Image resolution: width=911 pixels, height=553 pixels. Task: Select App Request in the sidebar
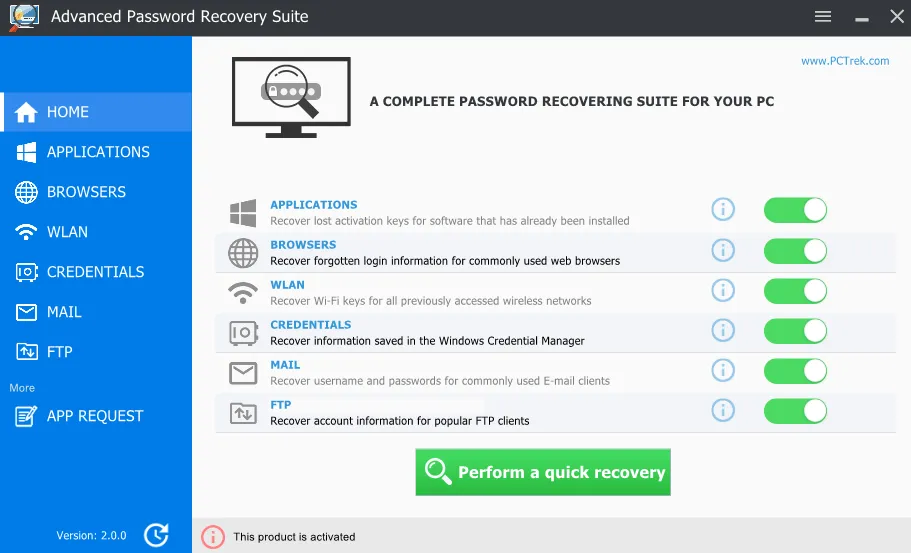click(94, 416)
